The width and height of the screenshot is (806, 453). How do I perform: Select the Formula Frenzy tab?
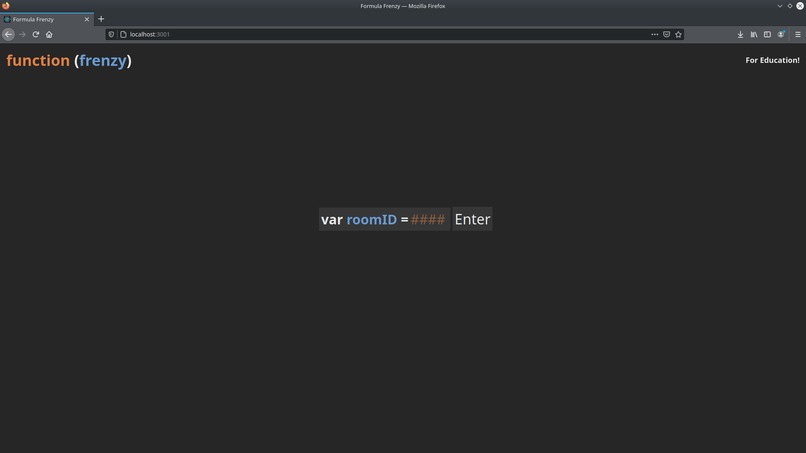point(47,19)
